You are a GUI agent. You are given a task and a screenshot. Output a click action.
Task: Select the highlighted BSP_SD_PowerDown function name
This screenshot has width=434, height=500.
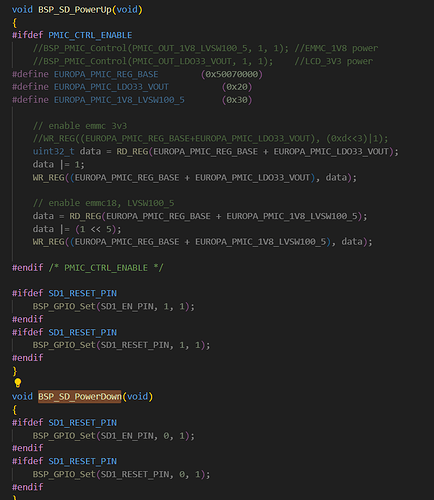80,397
